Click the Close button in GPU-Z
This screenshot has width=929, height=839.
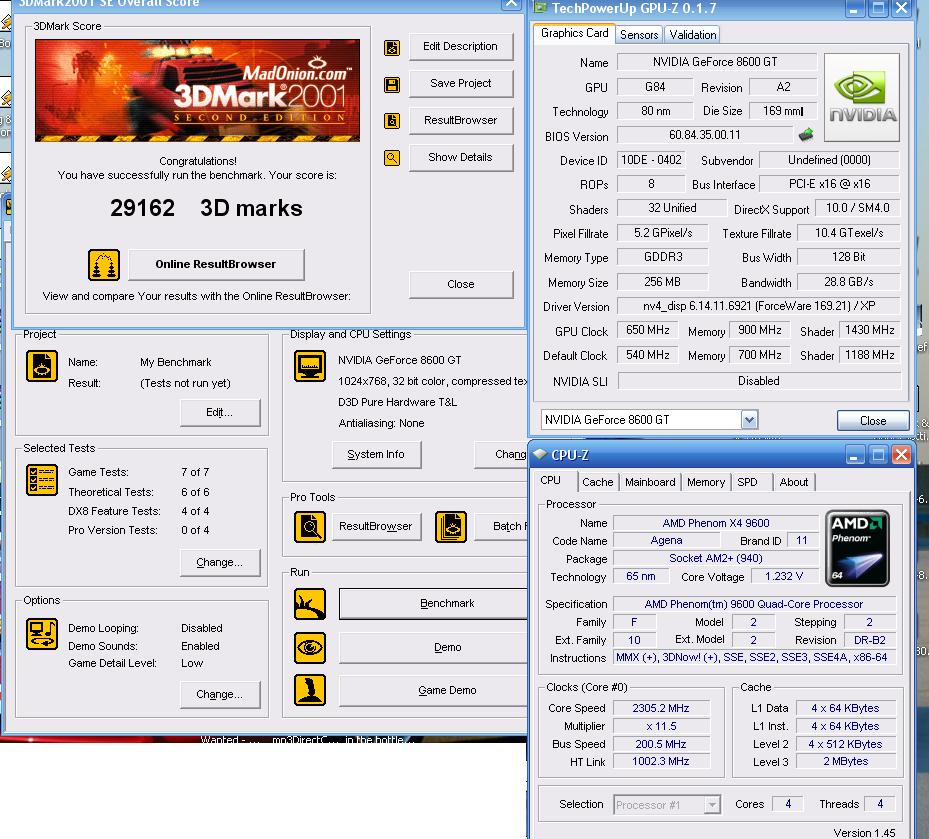pos(873,421)
